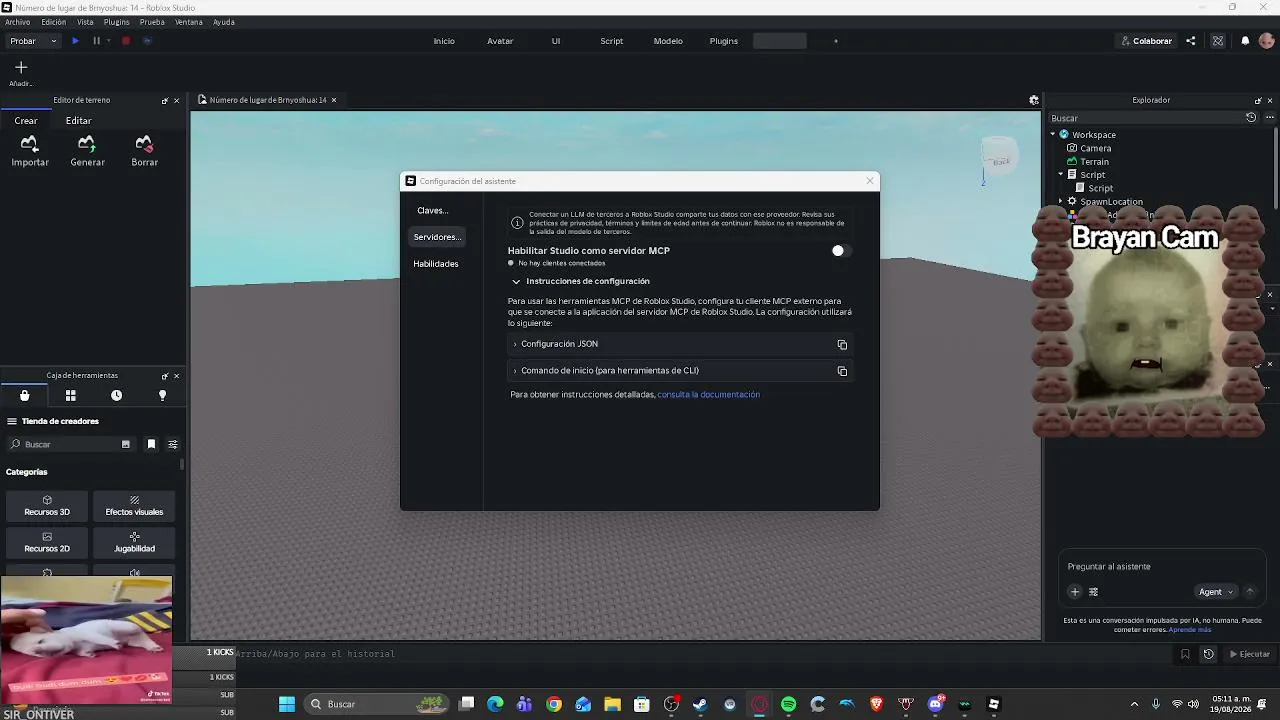Switch to the Inicio ribbon tab

[444, 41]
